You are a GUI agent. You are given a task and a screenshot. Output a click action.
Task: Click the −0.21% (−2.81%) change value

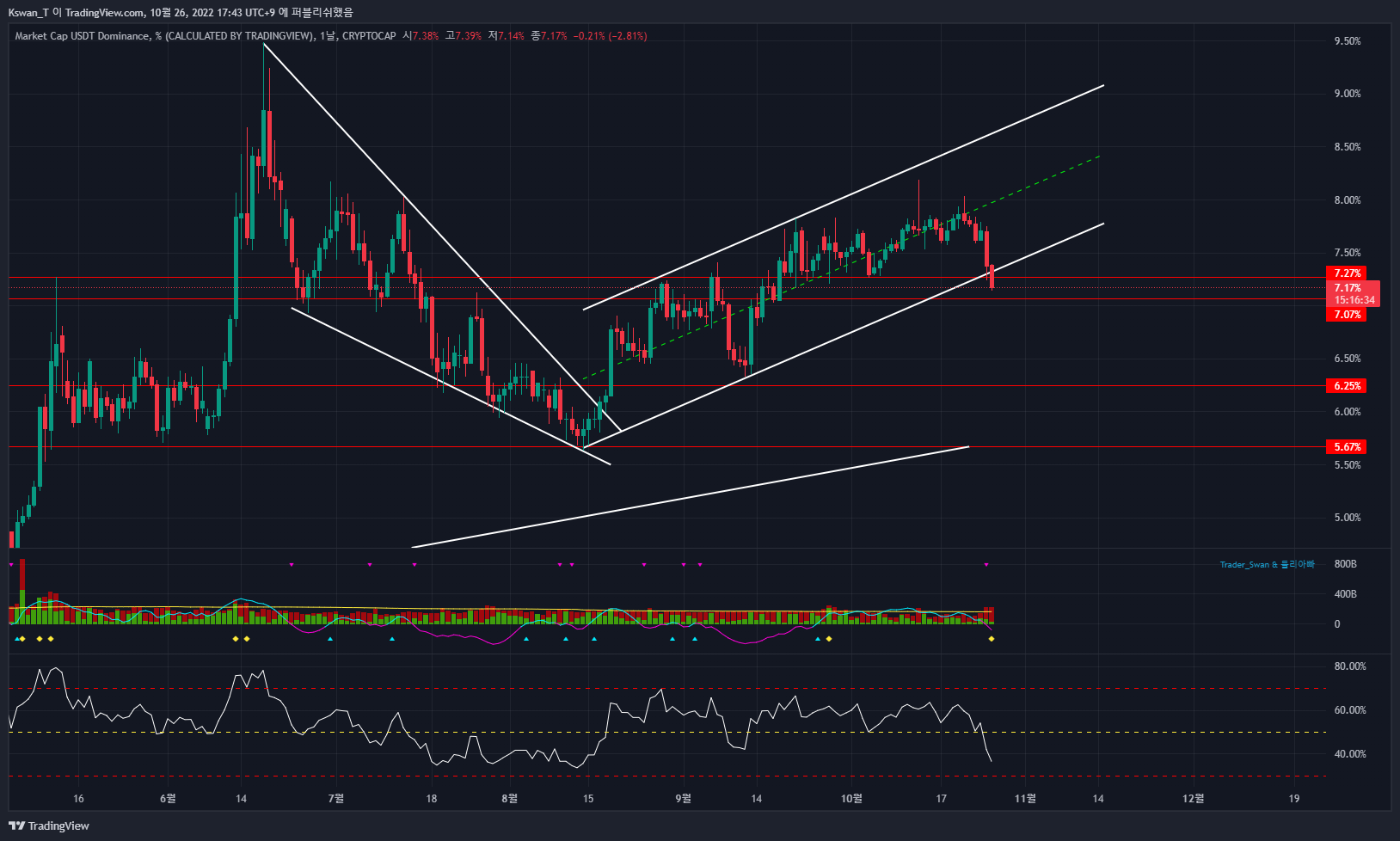point(611,36)
